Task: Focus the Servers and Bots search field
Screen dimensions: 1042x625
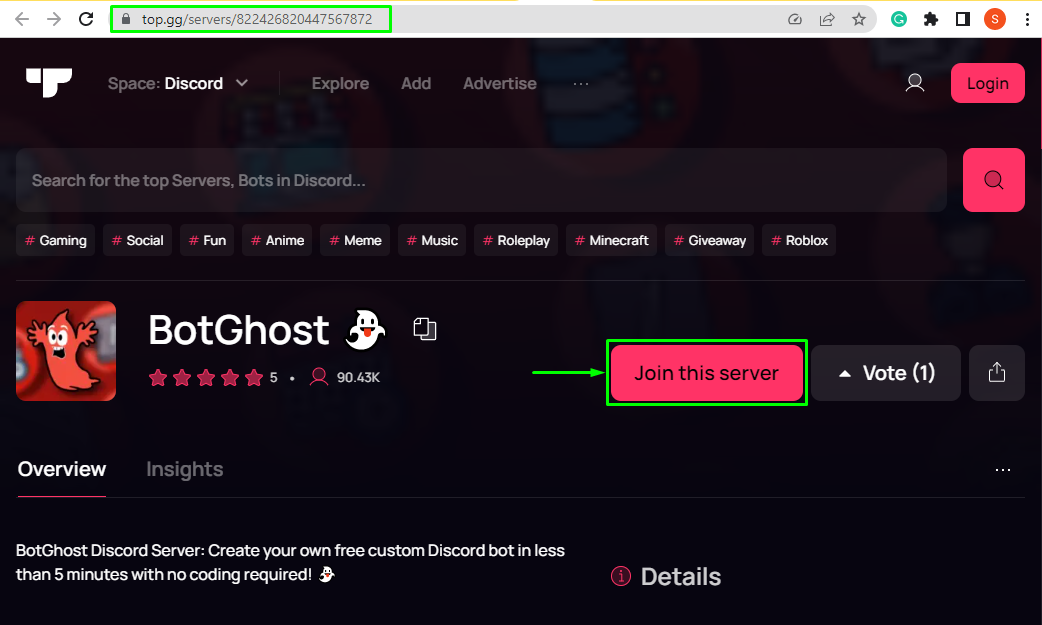Action: tap(481, 180)
